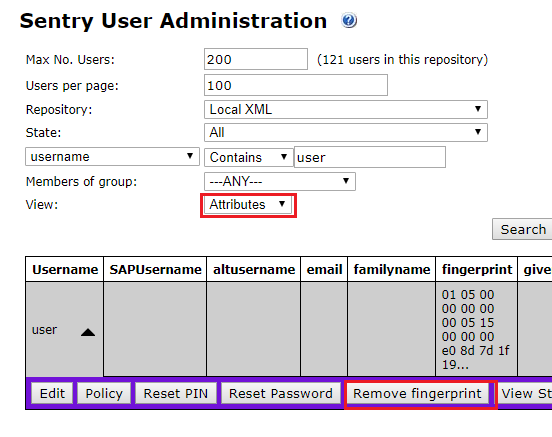Focus the search text field containing 'user'
The height and width of the screenshot is (437, 552).
tap(370, 157)
